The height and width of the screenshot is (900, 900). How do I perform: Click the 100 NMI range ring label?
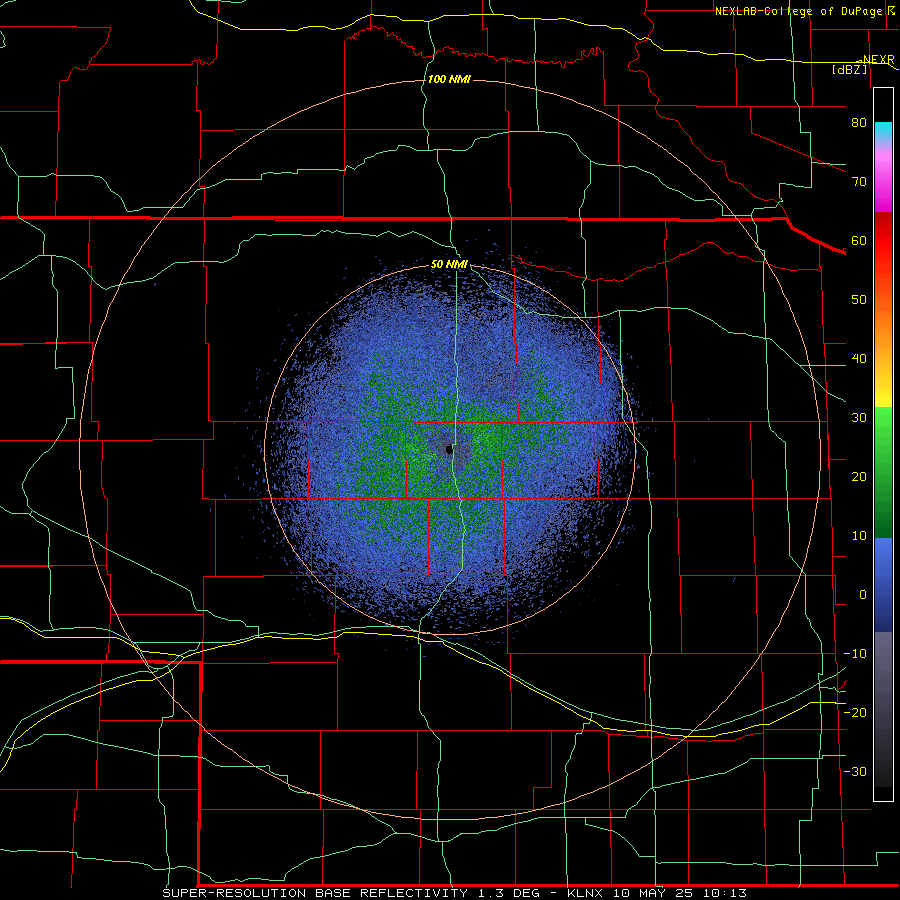(449, 79)
